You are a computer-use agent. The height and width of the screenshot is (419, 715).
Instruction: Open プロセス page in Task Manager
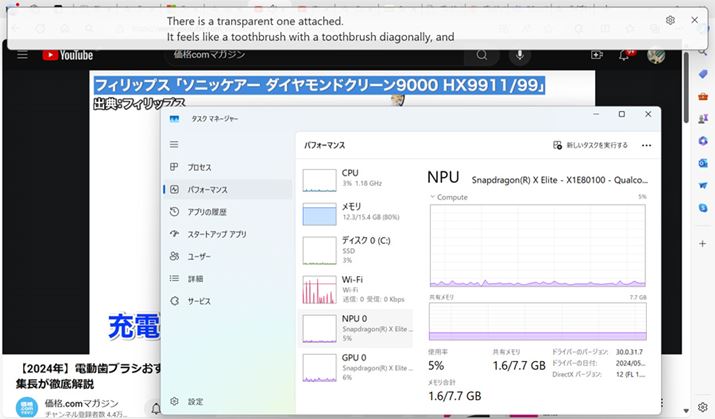[x=199, y=167]
